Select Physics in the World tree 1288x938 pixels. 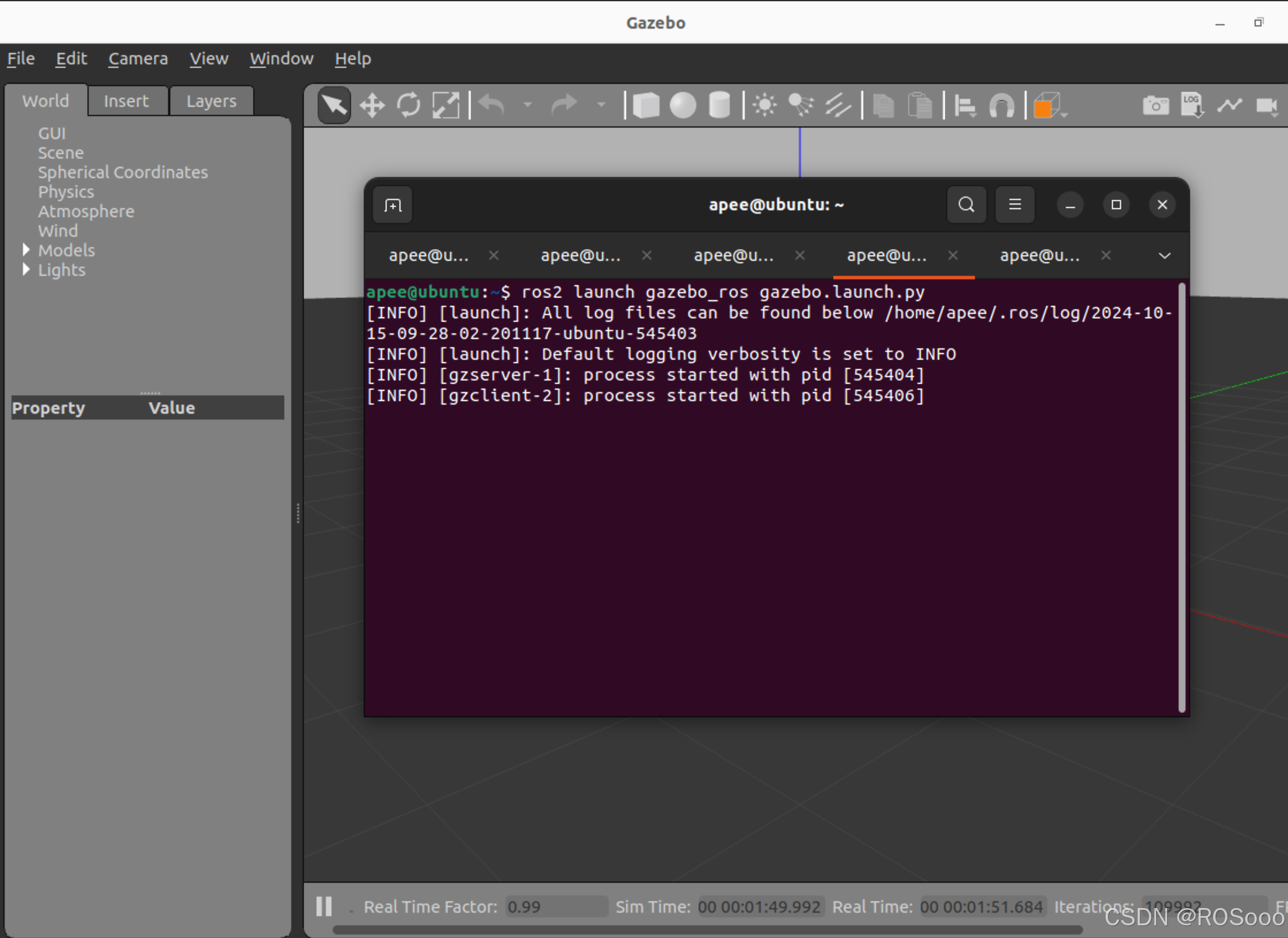click(66, 192)
